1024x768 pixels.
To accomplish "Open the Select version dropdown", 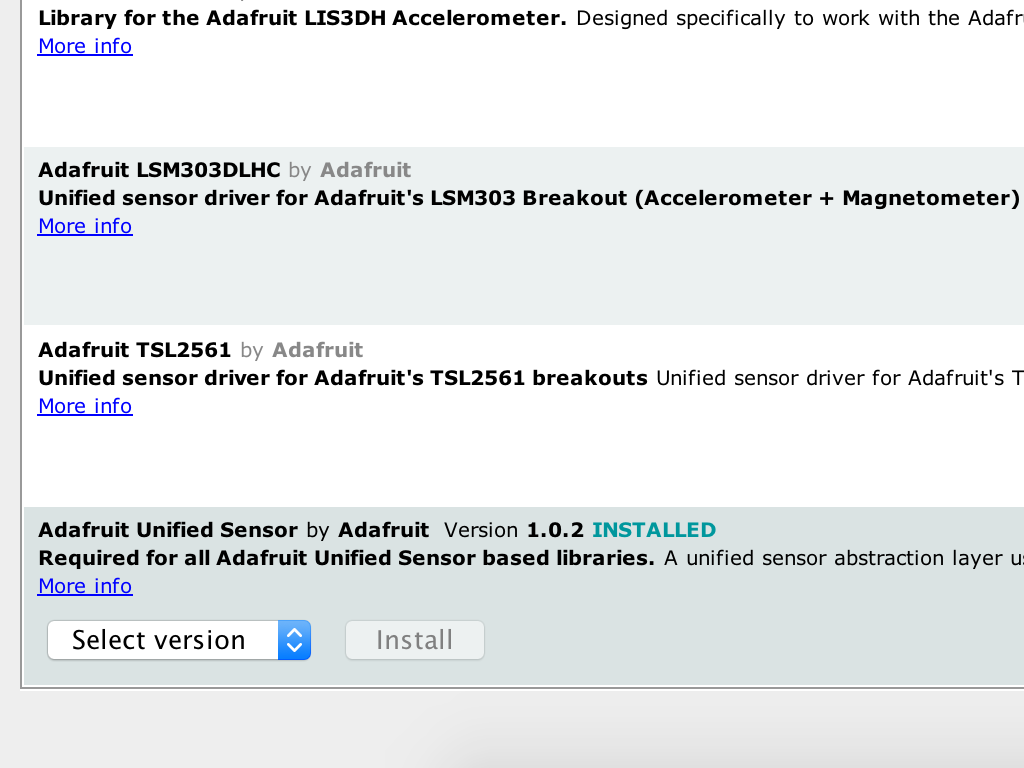I will (x=179, y=640).
